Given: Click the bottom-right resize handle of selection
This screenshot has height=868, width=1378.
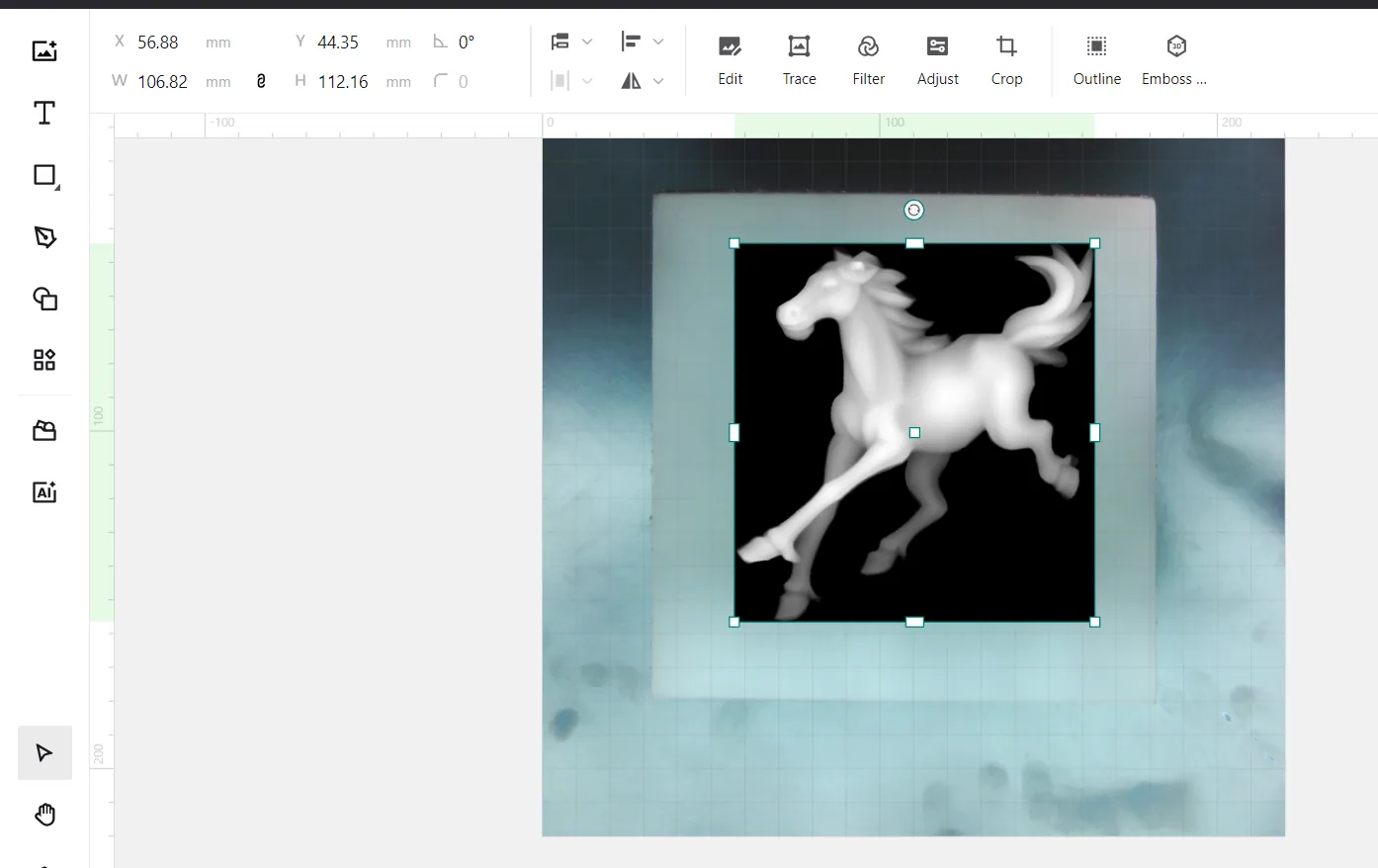Looking at the screenshot, I should tap(1094, 622).
